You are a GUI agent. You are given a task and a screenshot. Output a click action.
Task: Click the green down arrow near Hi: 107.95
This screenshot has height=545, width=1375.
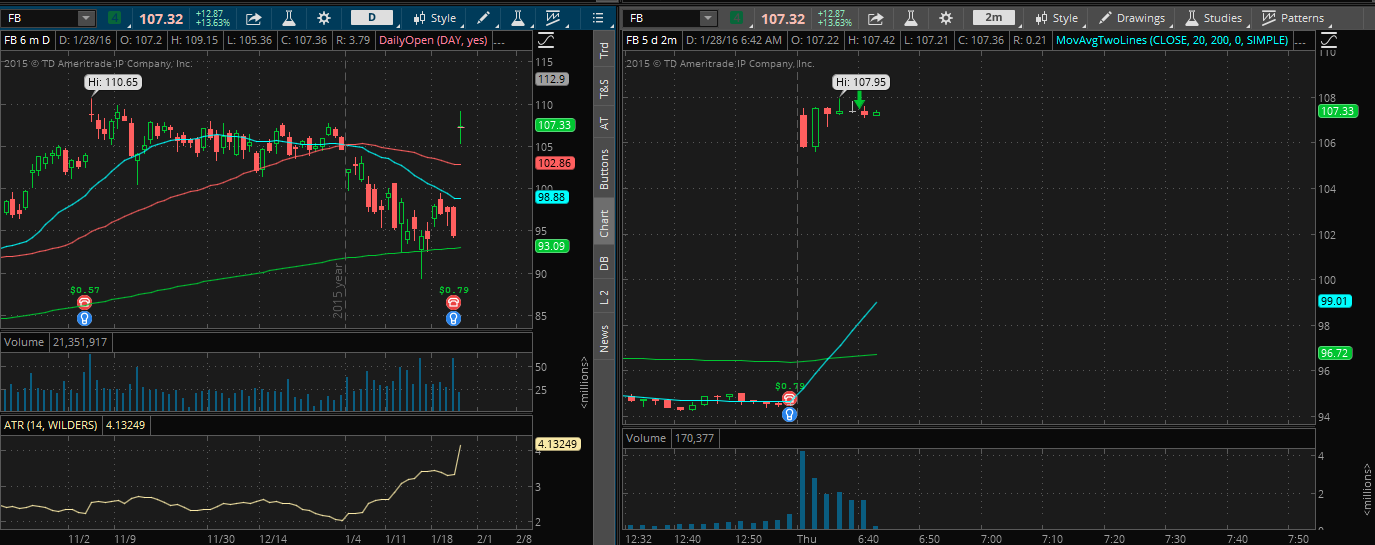click(859, 101)
